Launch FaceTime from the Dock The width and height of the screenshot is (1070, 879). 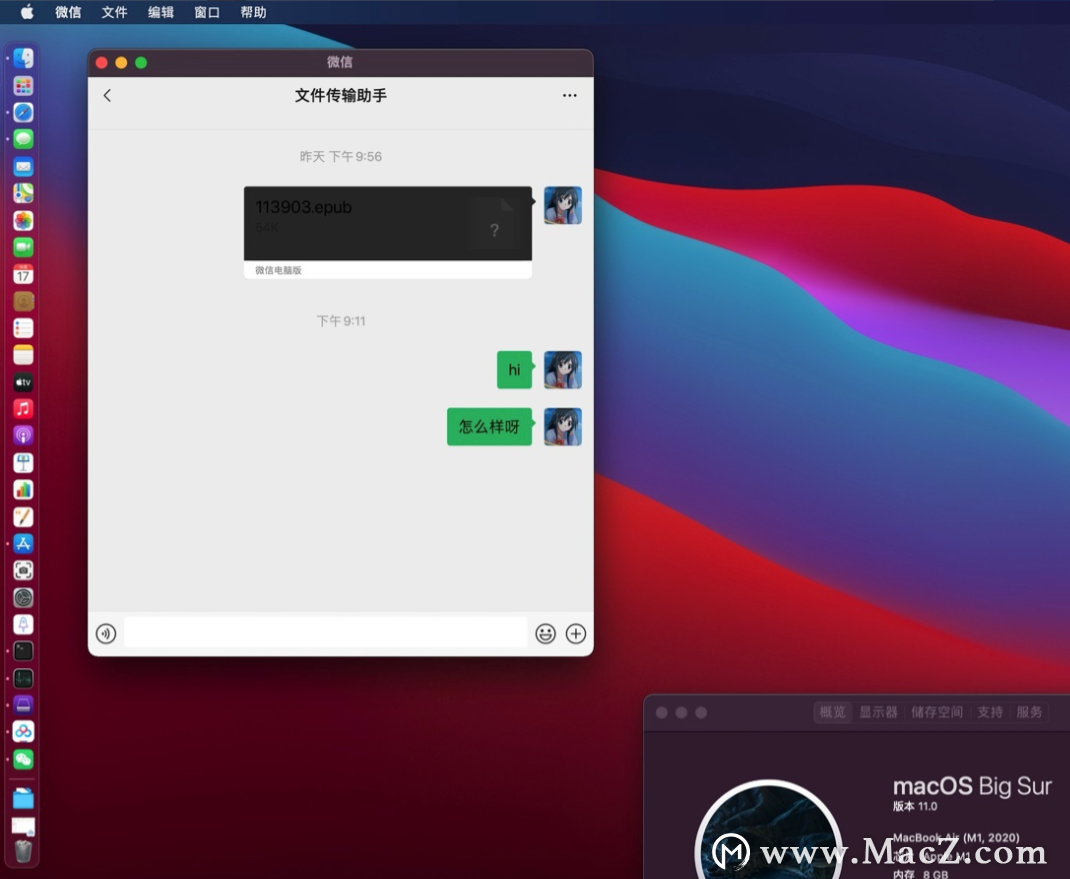(23, 247)
